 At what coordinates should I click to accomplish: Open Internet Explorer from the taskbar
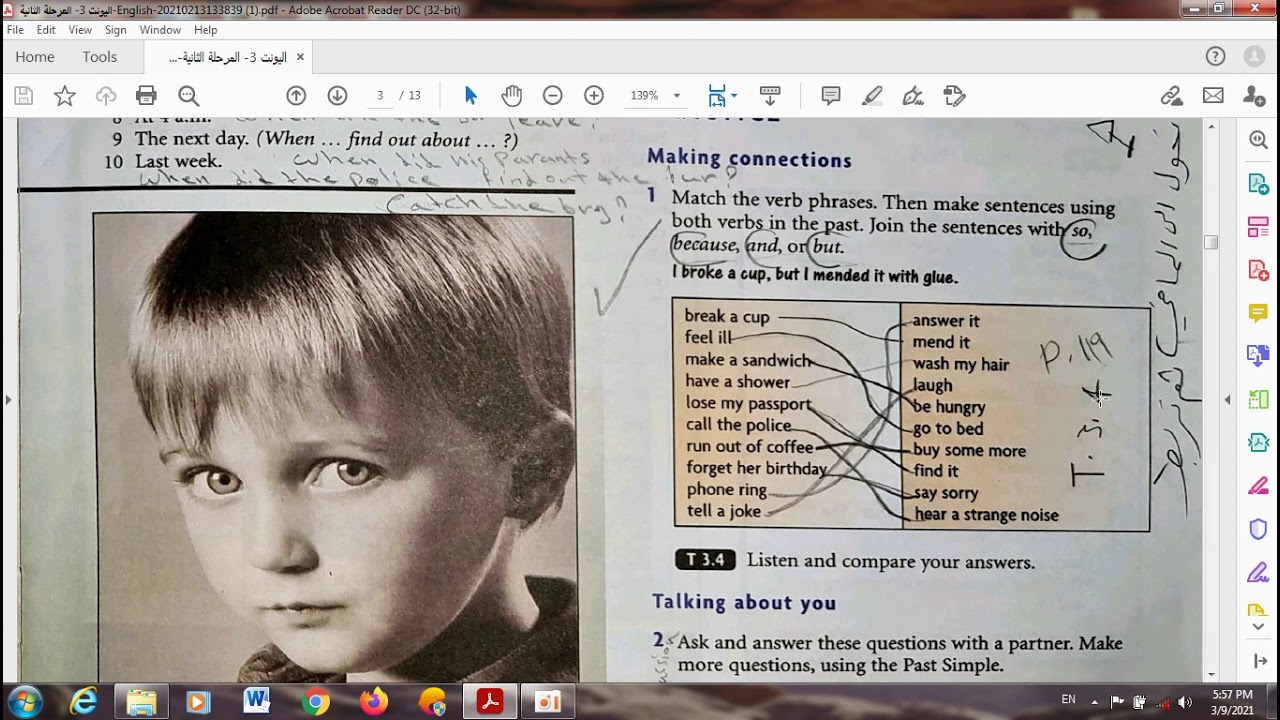[83, 702]
